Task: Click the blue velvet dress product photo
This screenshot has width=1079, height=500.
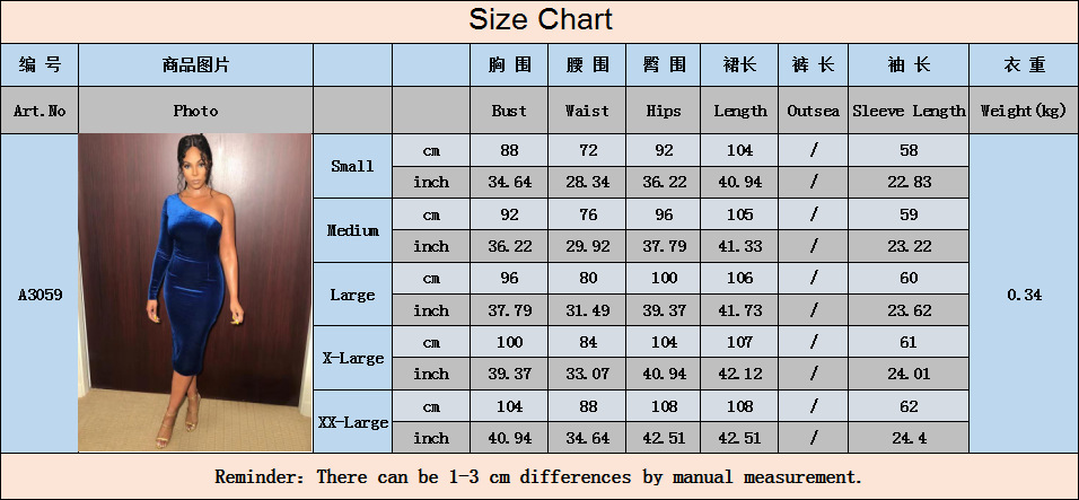Action: tap(195, 292)
